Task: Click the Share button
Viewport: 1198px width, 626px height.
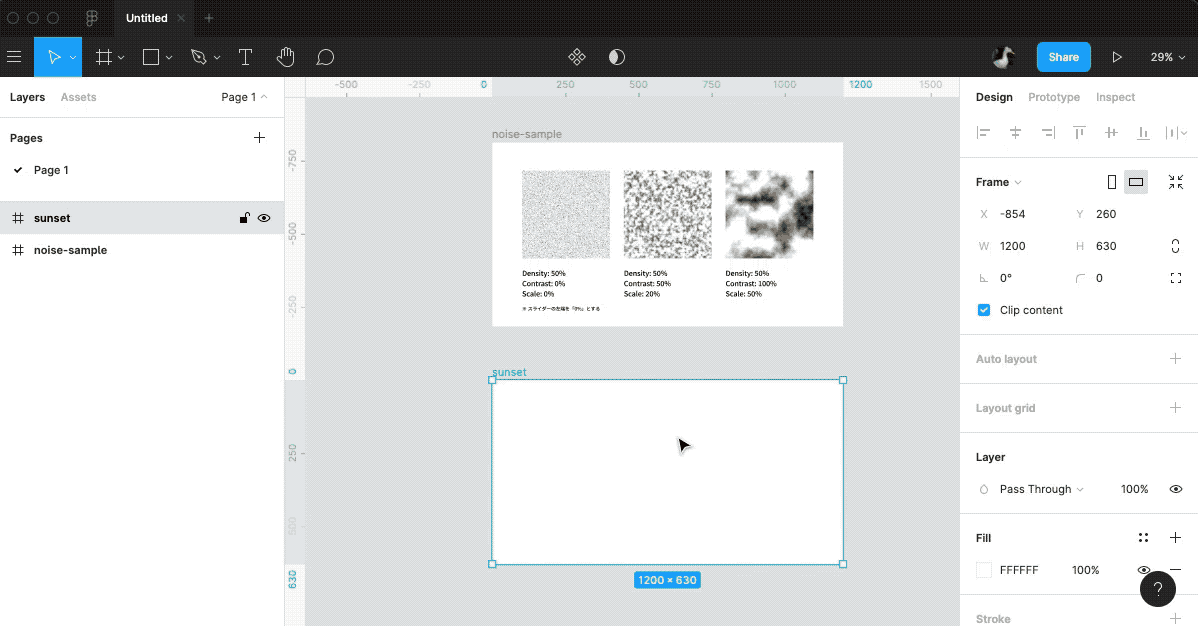Action: point(1064,57)
